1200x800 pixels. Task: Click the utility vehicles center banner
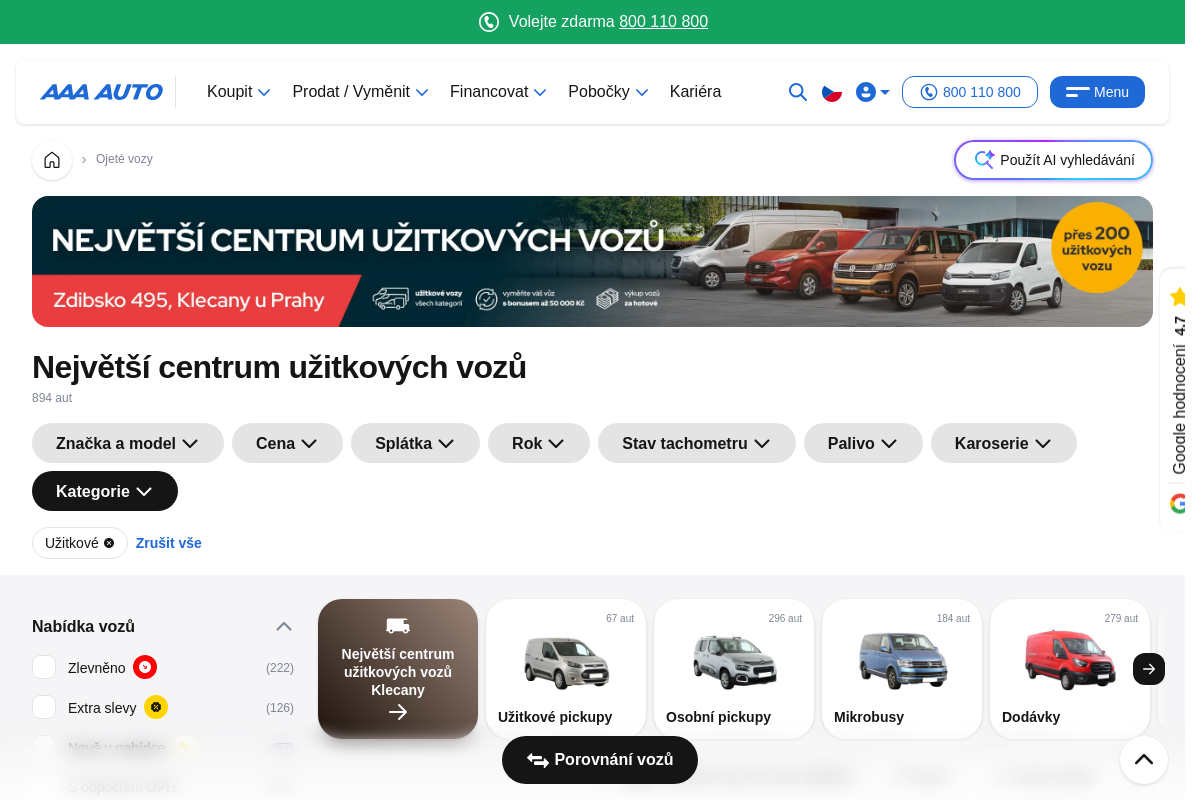[592, 261]
